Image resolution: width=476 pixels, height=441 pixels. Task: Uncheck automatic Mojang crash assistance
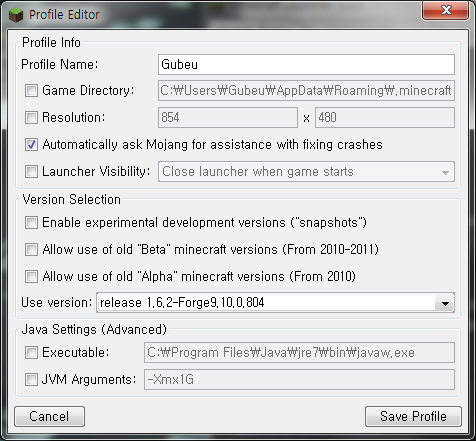(31, 145)
